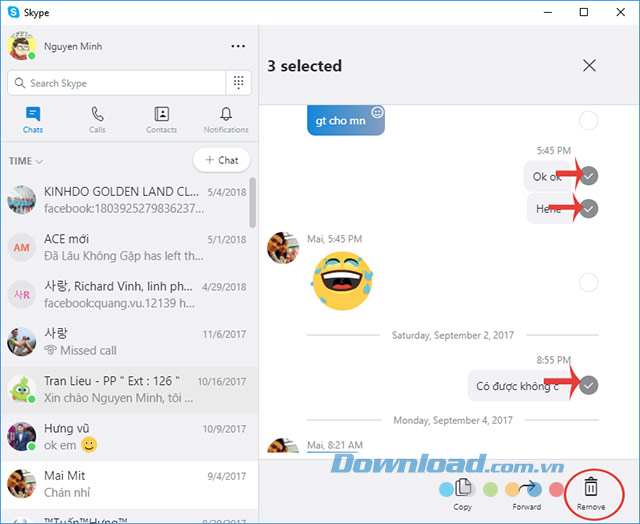
Task: Click the light blue circle in bottom bar
Action: (x=446, y=489)
